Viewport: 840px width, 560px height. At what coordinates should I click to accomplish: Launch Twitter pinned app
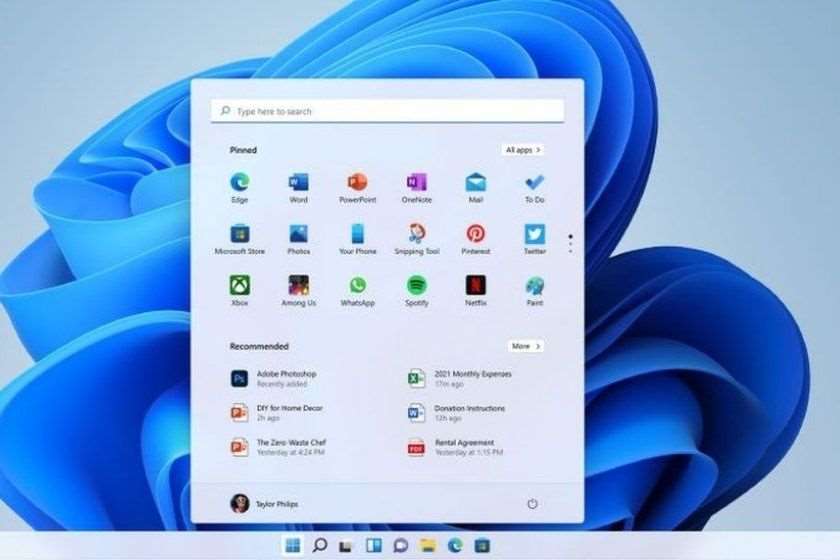pyautogui.click(x=535, y=240)
